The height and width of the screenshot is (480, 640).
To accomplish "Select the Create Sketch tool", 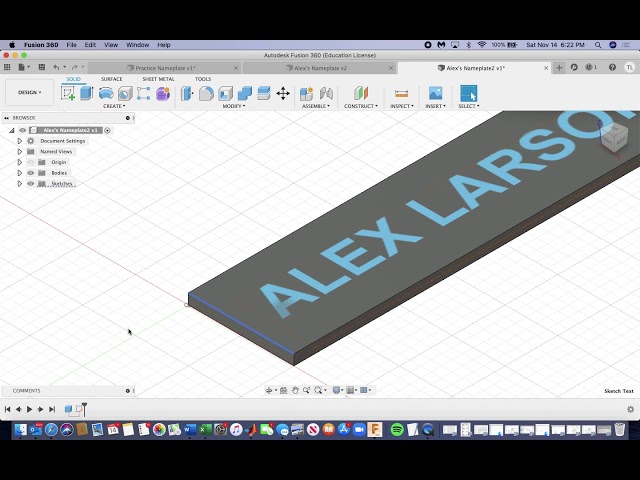I will pos(68,93).
